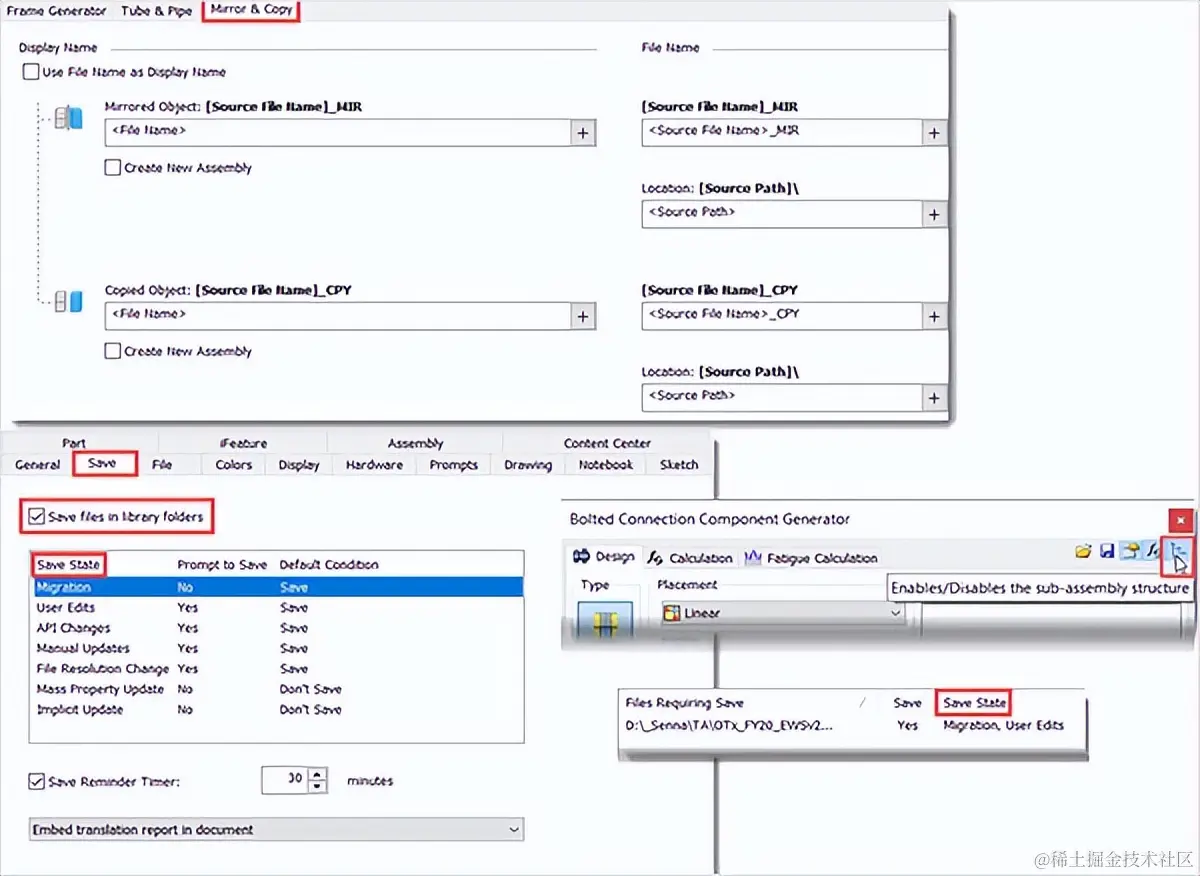Screen dimensions: 1200x876
Task: Open the Fatigue Calculation tab
Action: point(811,558)
